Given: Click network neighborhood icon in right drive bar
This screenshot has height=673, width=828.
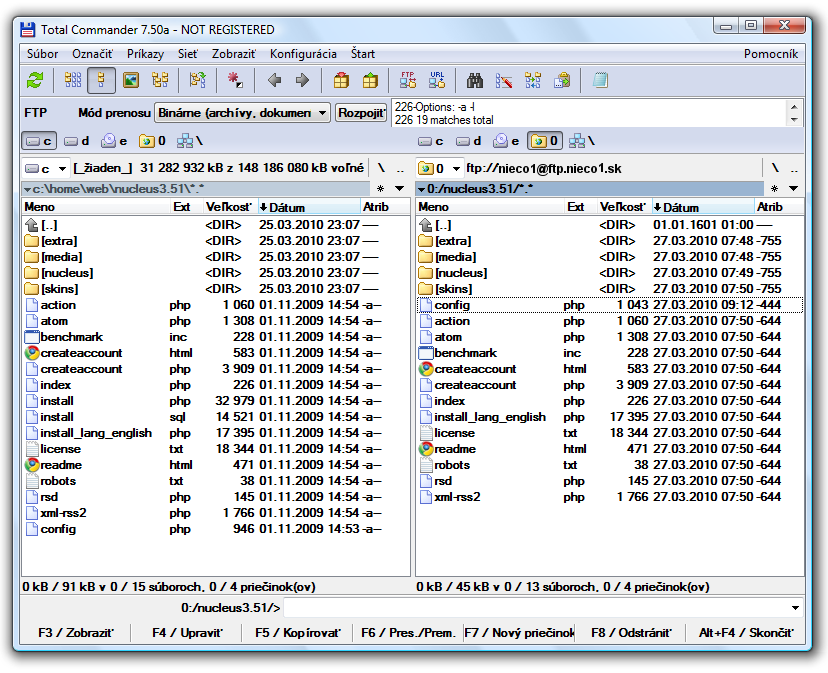Looking at the screenshot, I should (x=582, y=141).
